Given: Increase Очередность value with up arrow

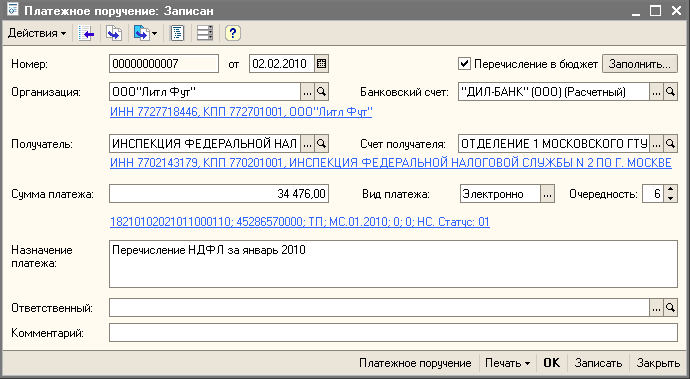Looking at the screenshot, I should pyautogui.click(x=670, y=190).
